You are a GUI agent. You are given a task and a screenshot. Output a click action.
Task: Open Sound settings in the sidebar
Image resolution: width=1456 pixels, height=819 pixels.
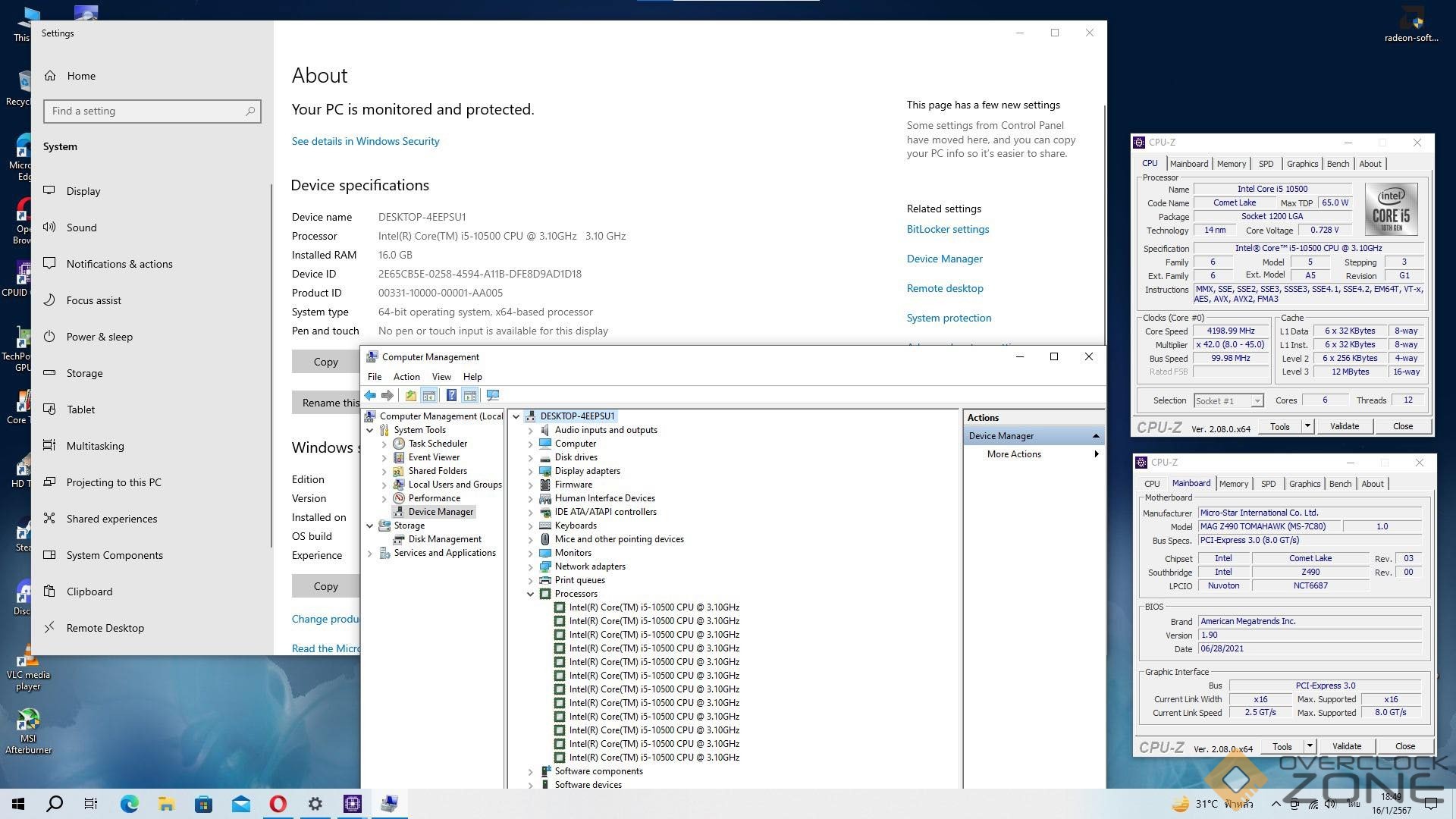tap(81, 227)
